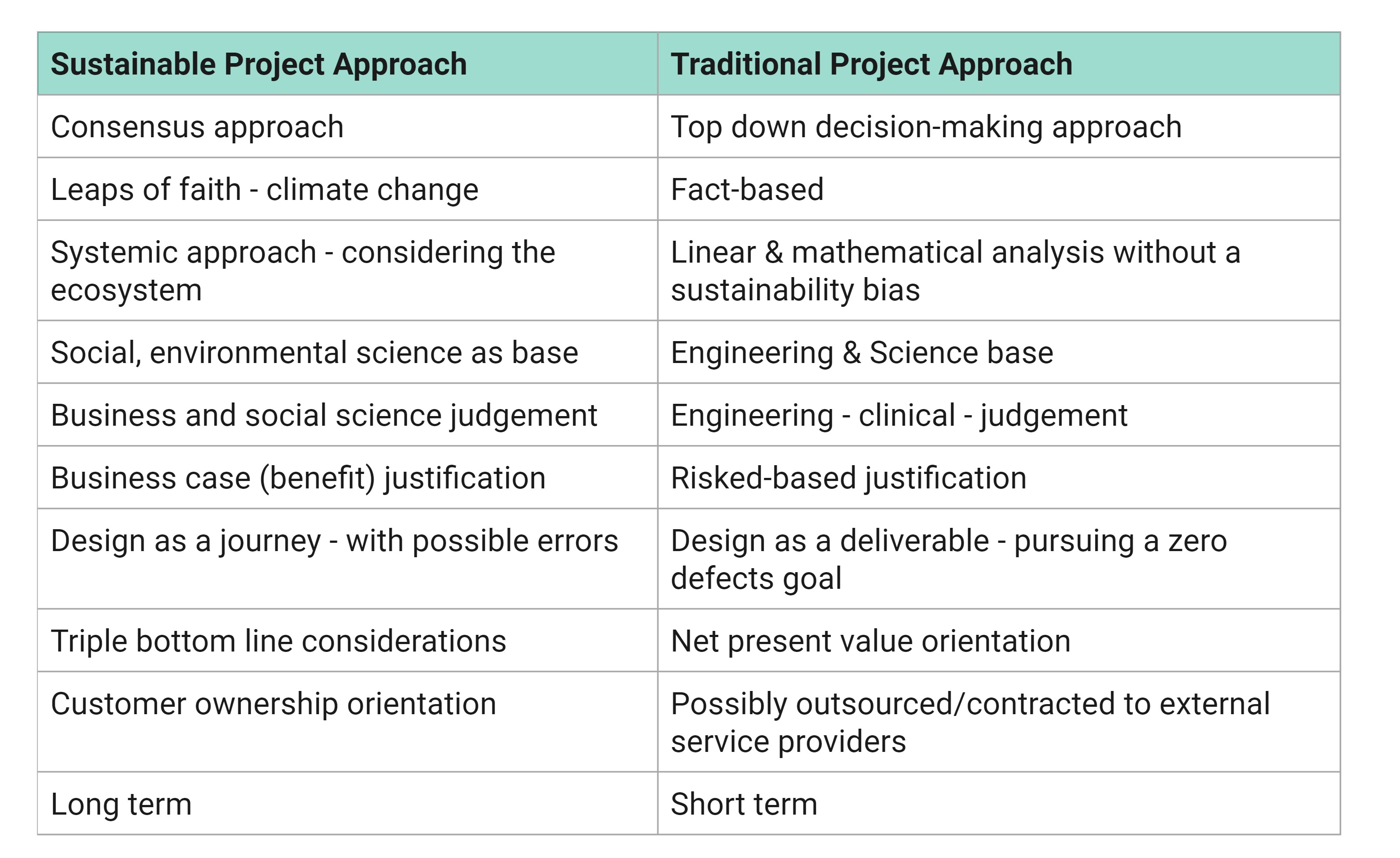Click the 'Leaps of faith - climate change' cell
The height and width of the screenshot is (858, 1400).
(264, 189)
